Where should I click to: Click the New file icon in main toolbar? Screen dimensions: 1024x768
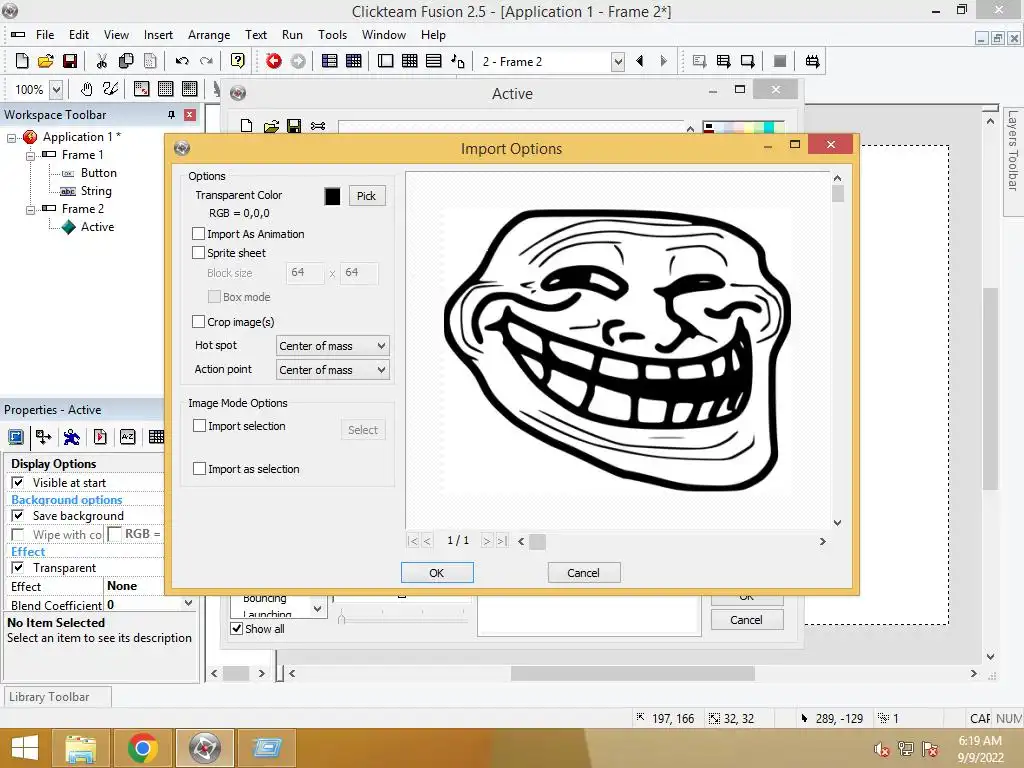(22, 61)
